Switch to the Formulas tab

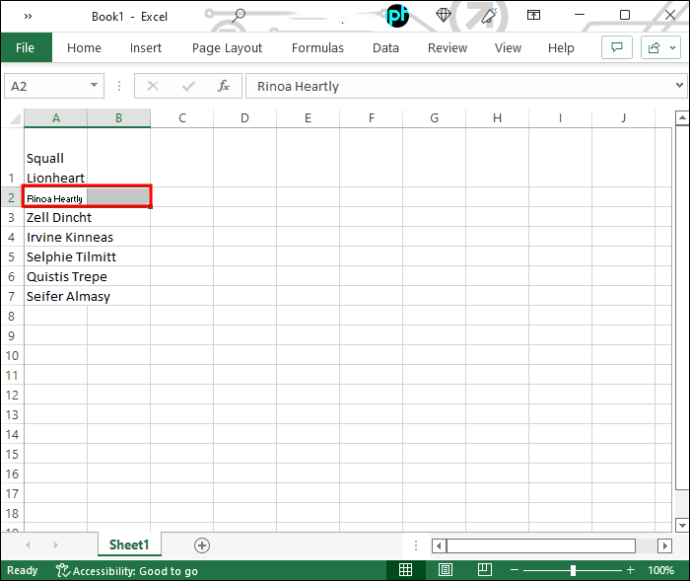tap(318, 48)
